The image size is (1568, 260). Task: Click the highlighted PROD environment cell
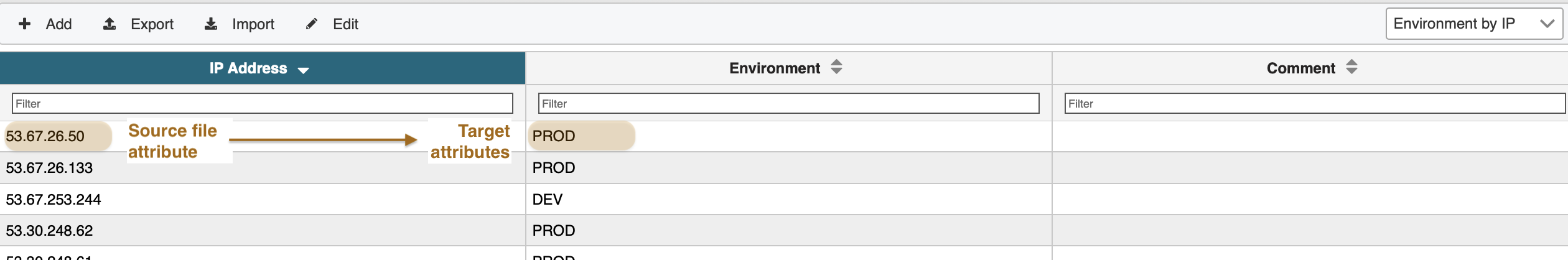tap(554, 136)
